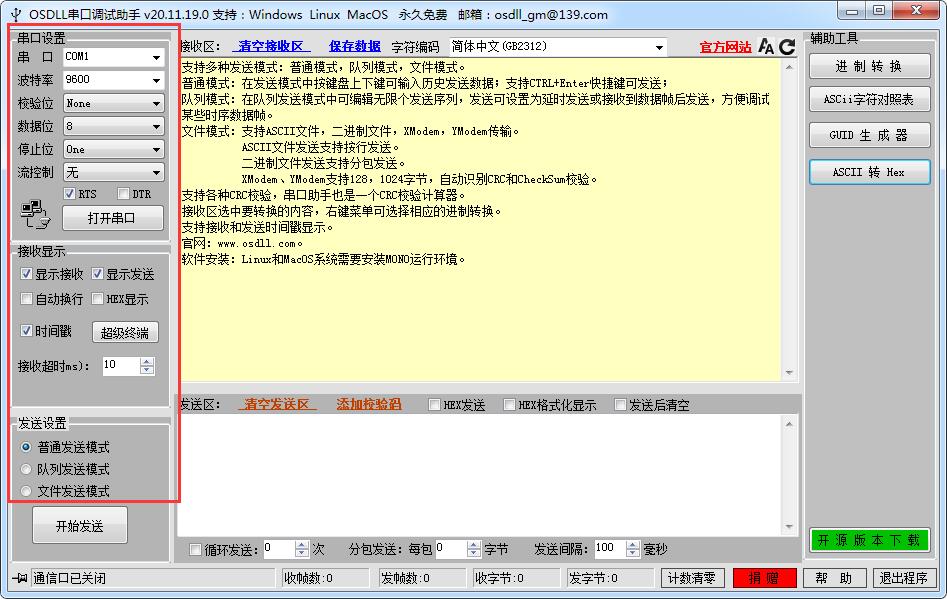The image size is (947, 599).
Task: Open ASCII转Hex tool
Action: click(869, 172)
